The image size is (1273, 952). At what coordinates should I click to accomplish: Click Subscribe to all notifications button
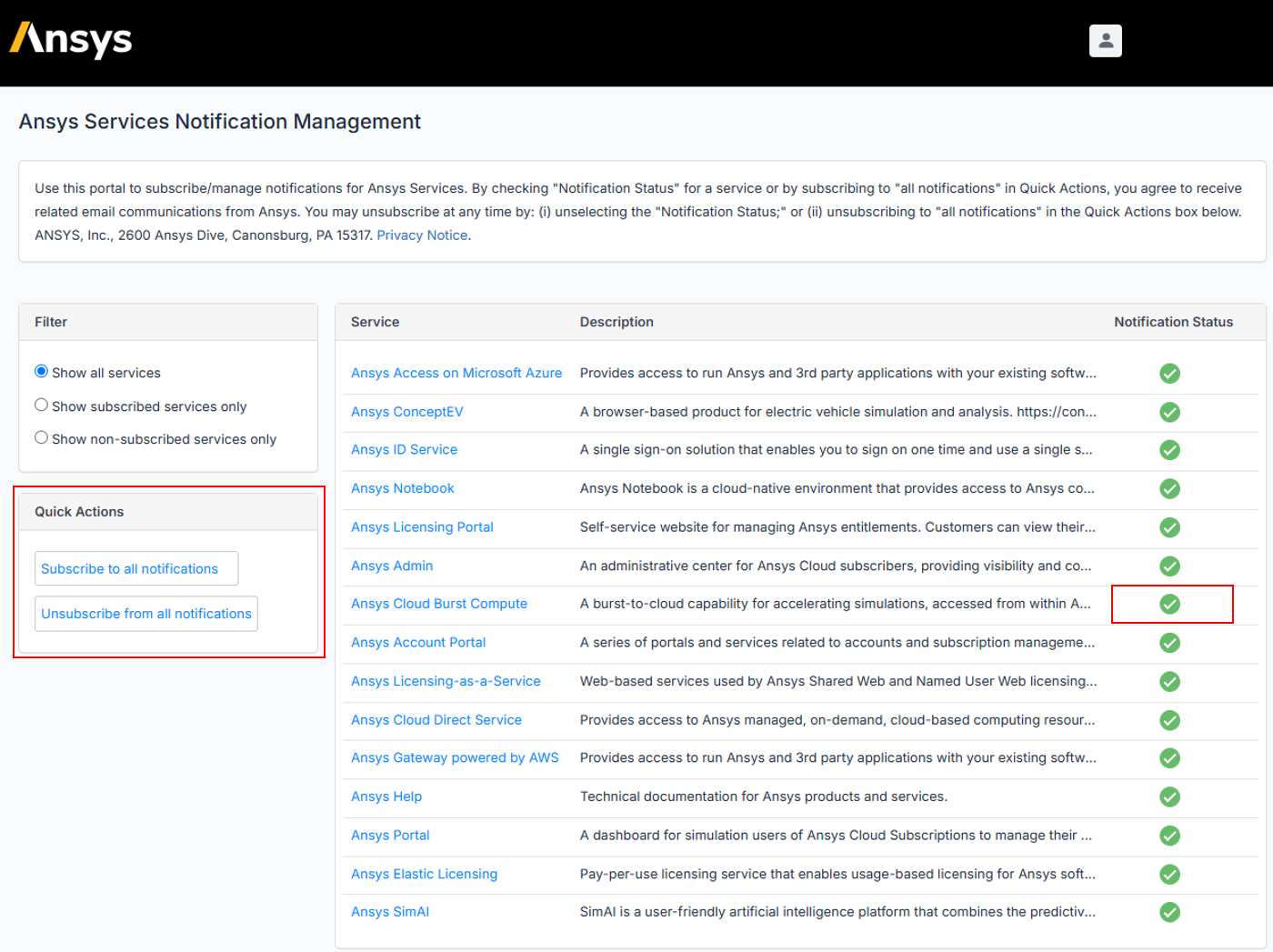[x=136, y=568]
